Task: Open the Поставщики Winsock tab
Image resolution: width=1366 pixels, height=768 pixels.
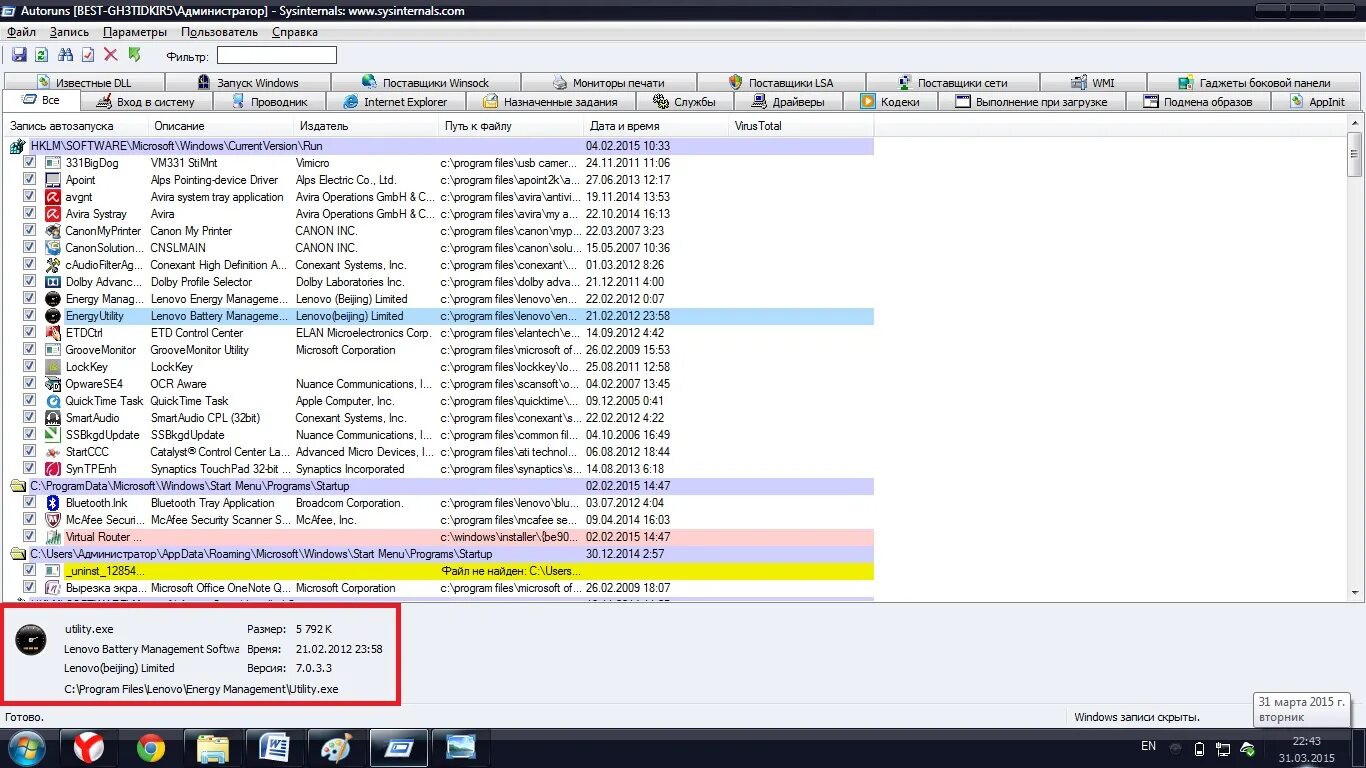Action: click(x=426, y=83)
